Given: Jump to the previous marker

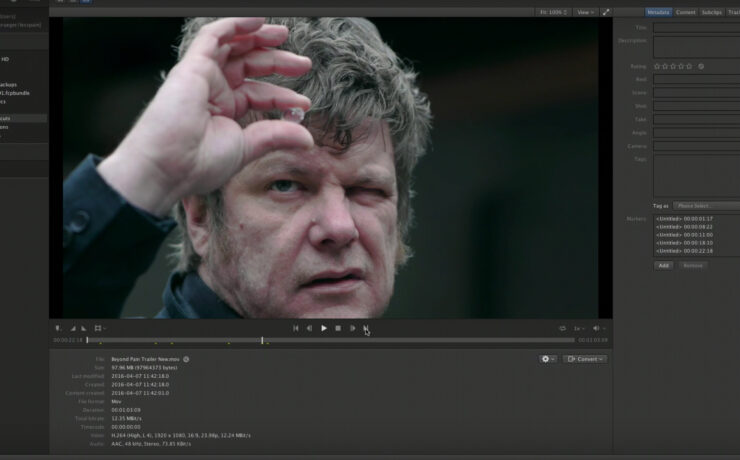Looking at the screenshot, I should [x=295, y=328].
